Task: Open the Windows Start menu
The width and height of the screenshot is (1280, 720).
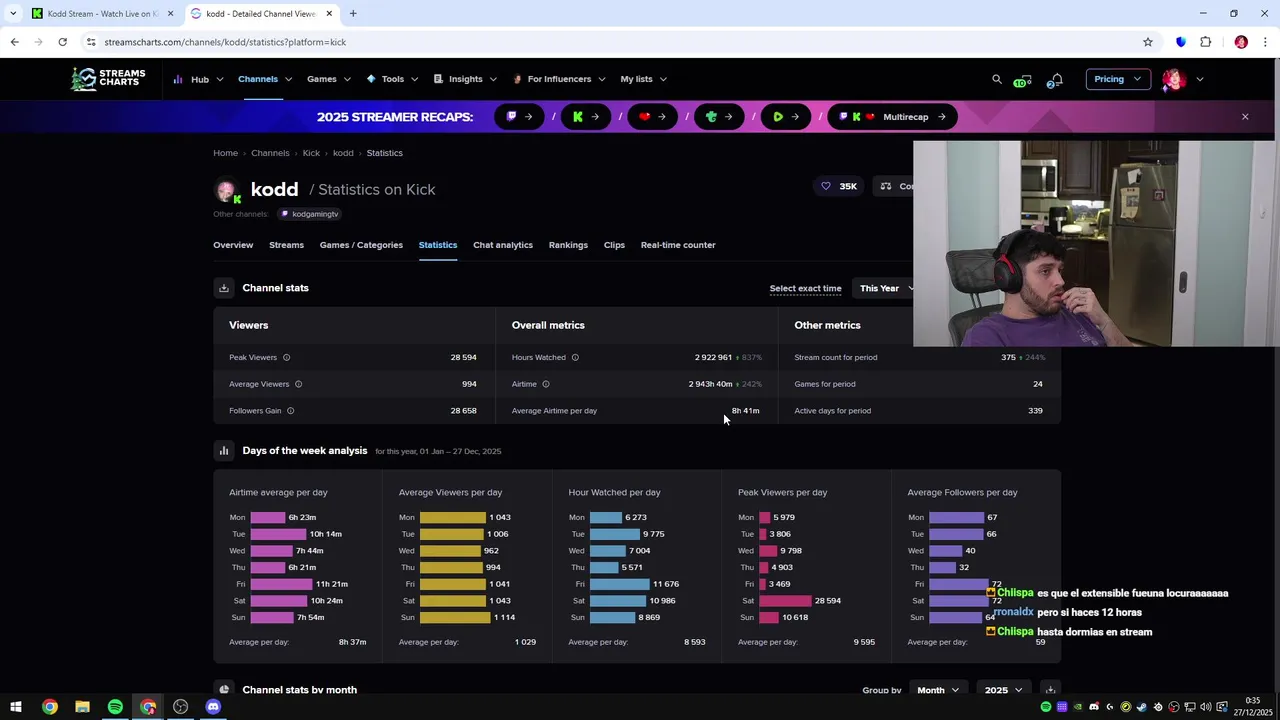Action: coord(16,707)
